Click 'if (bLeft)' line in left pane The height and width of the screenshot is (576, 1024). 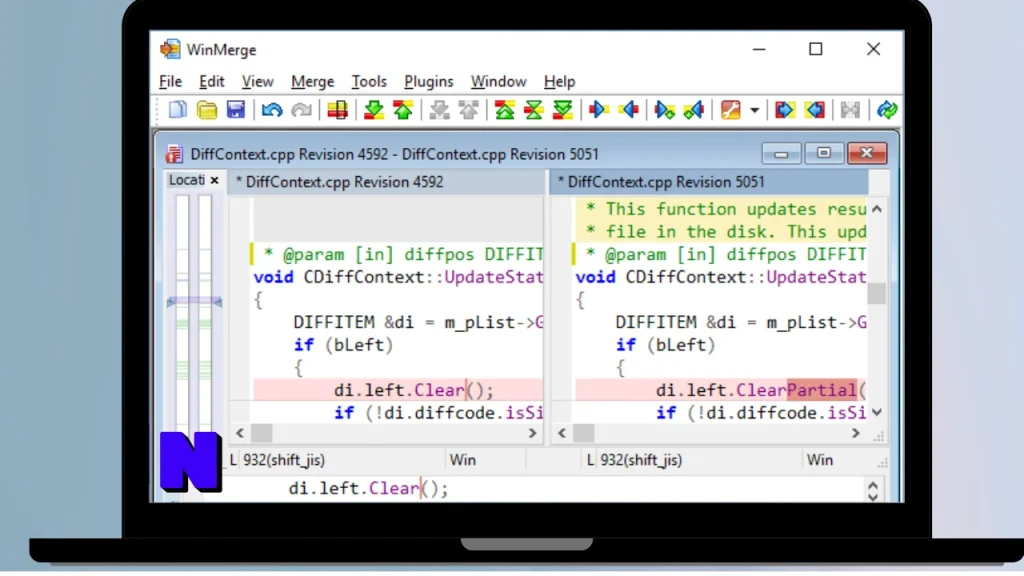(344, 345)
